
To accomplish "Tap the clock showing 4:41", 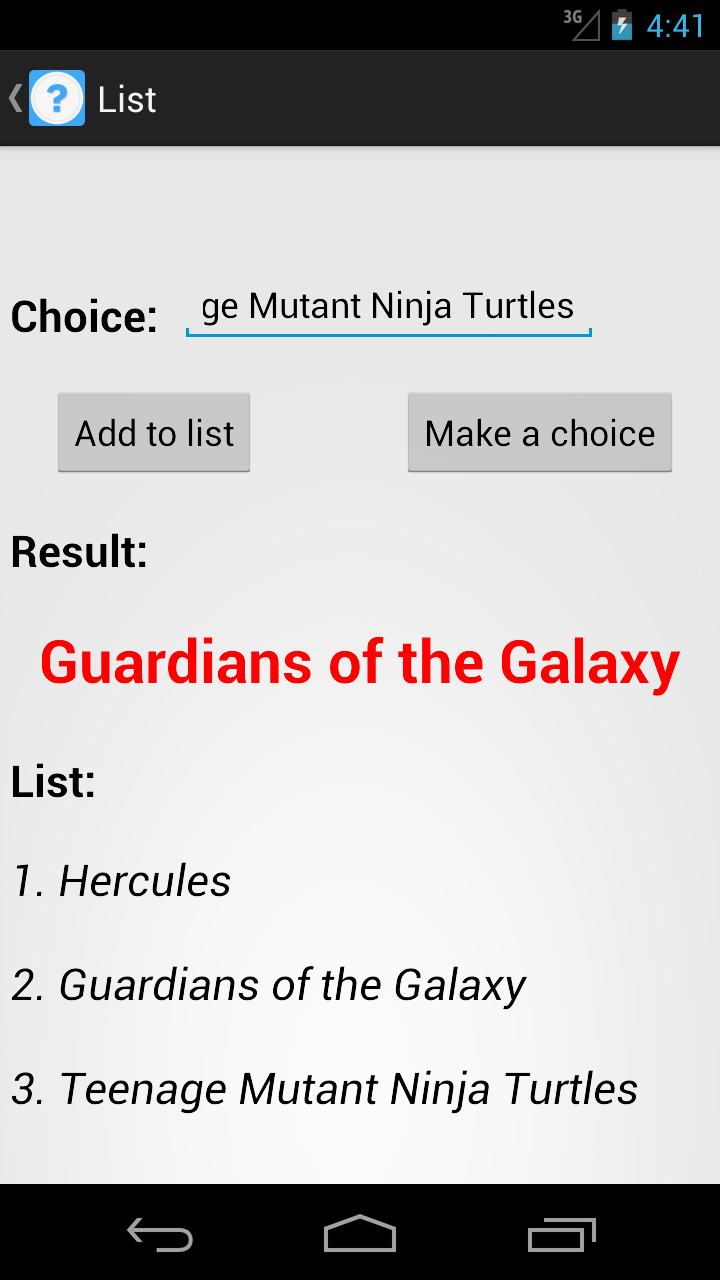I will click(x=675, y=25).
